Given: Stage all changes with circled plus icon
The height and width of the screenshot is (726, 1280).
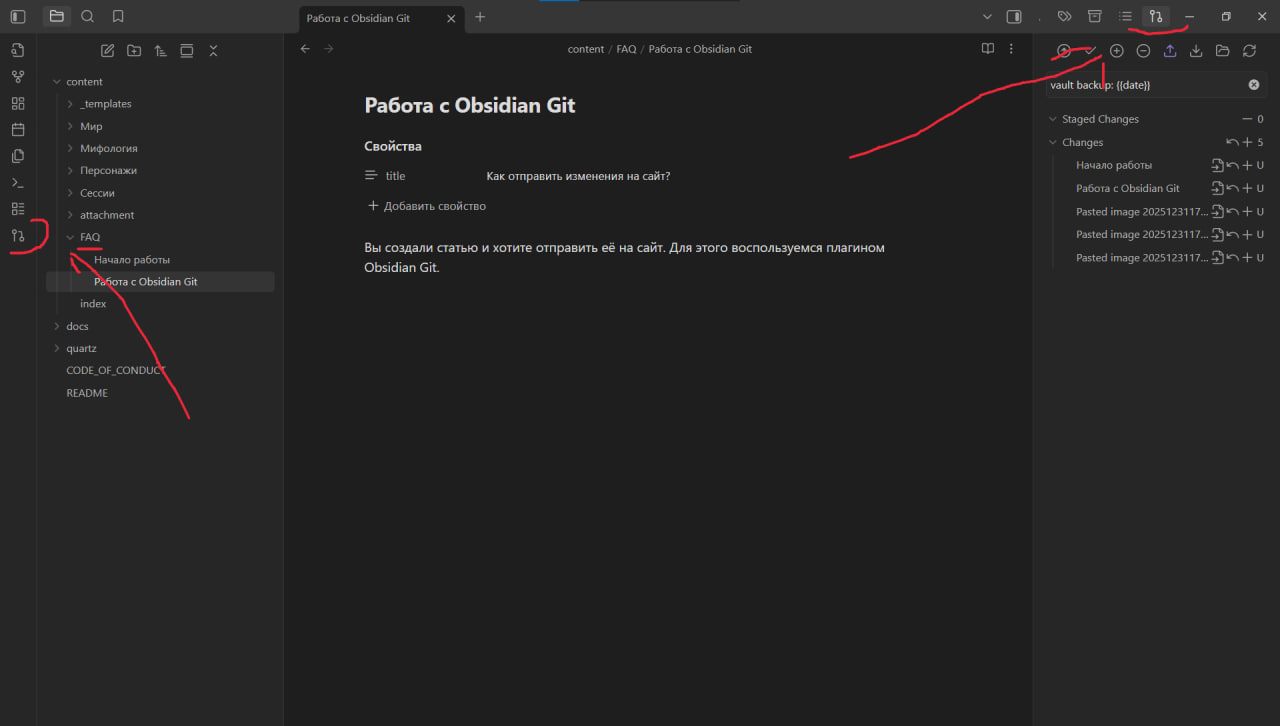Looking at the screenshot, I should 1117,51.
